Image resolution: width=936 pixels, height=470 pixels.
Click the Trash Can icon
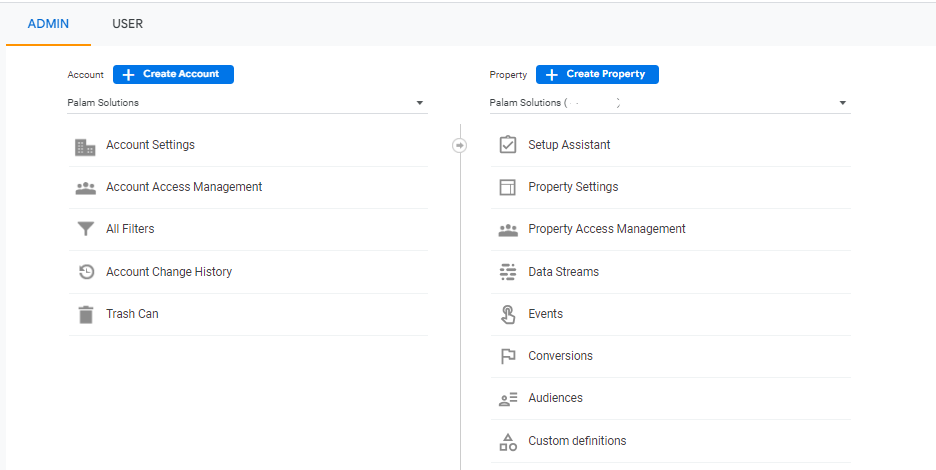click(86, 314)
